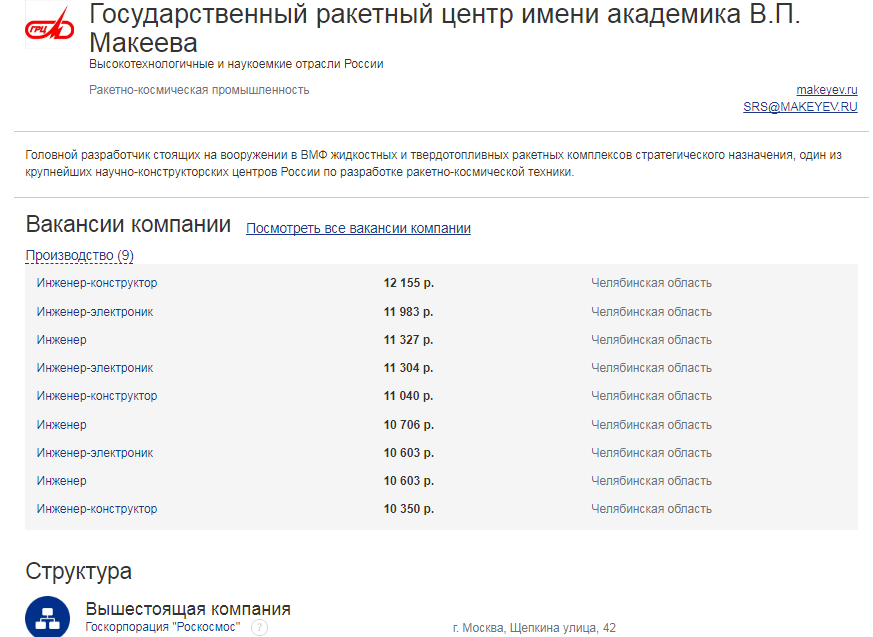Click the 10 706 р. salary value

[x=409, y=425]
